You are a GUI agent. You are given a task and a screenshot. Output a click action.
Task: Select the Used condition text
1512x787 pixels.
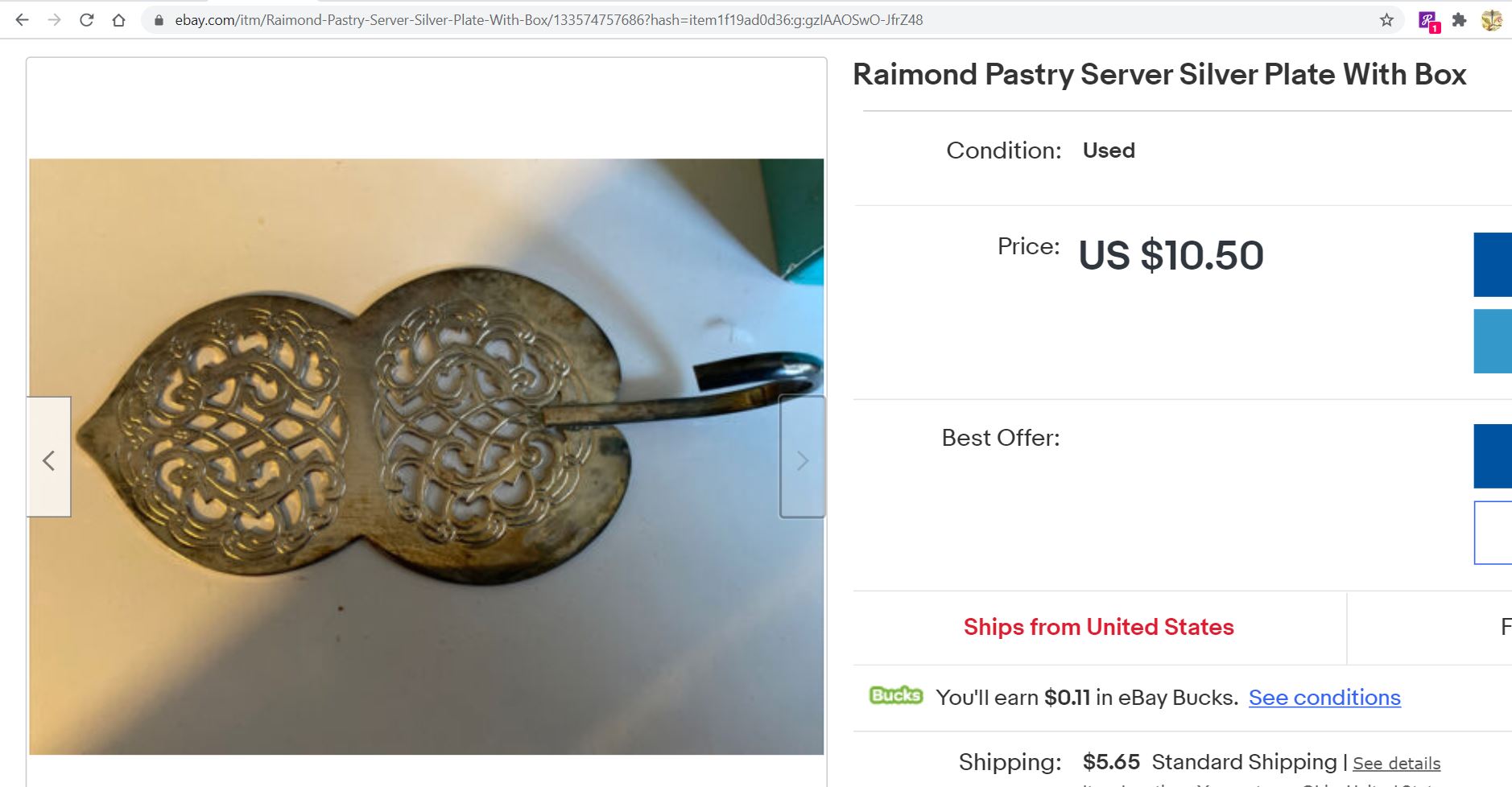1109,150
